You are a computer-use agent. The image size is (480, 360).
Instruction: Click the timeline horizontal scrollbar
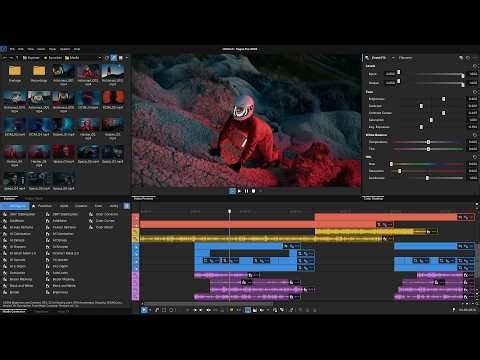point(208,304)
